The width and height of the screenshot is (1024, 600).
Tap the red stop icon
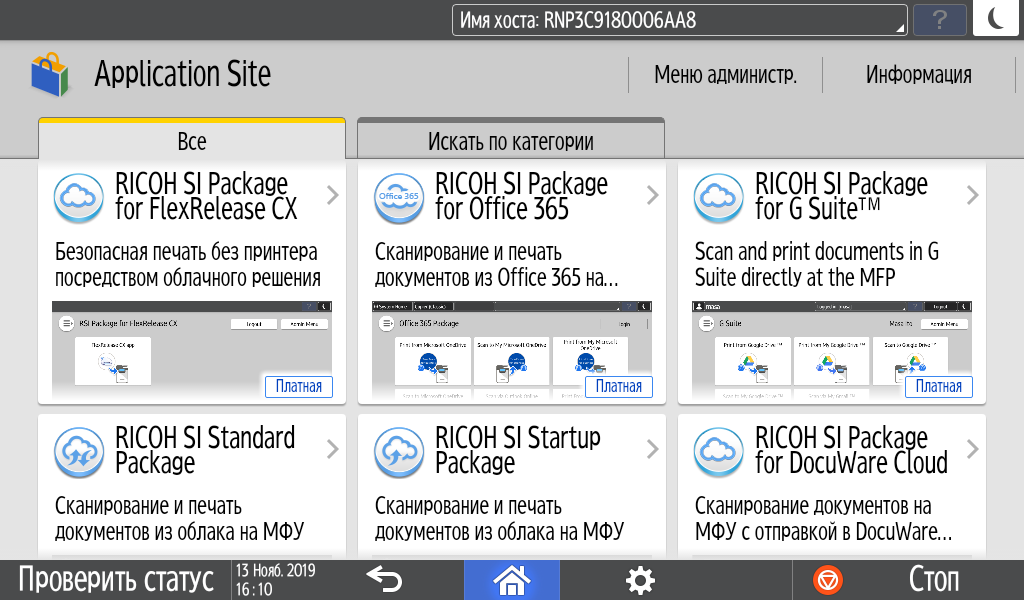[827, 580]
